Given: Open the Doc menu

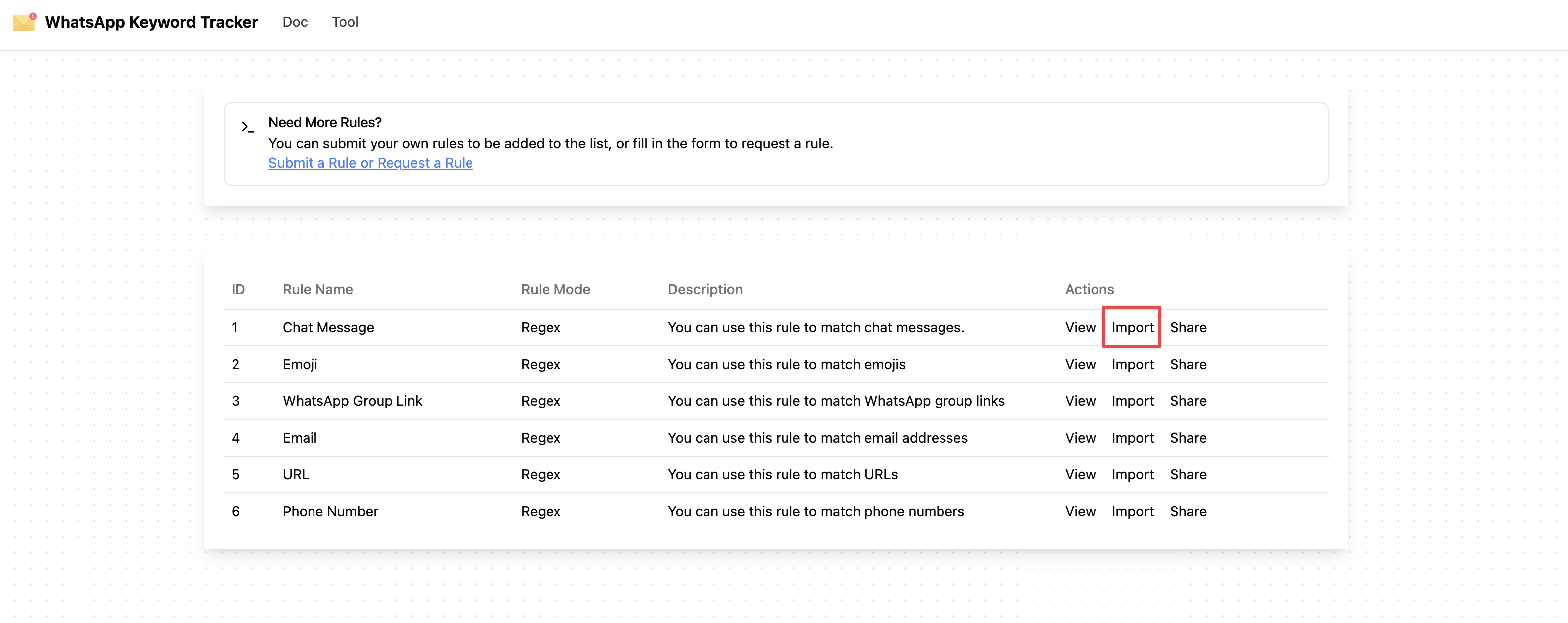Looking at the screenshot, I should [295, 22].
